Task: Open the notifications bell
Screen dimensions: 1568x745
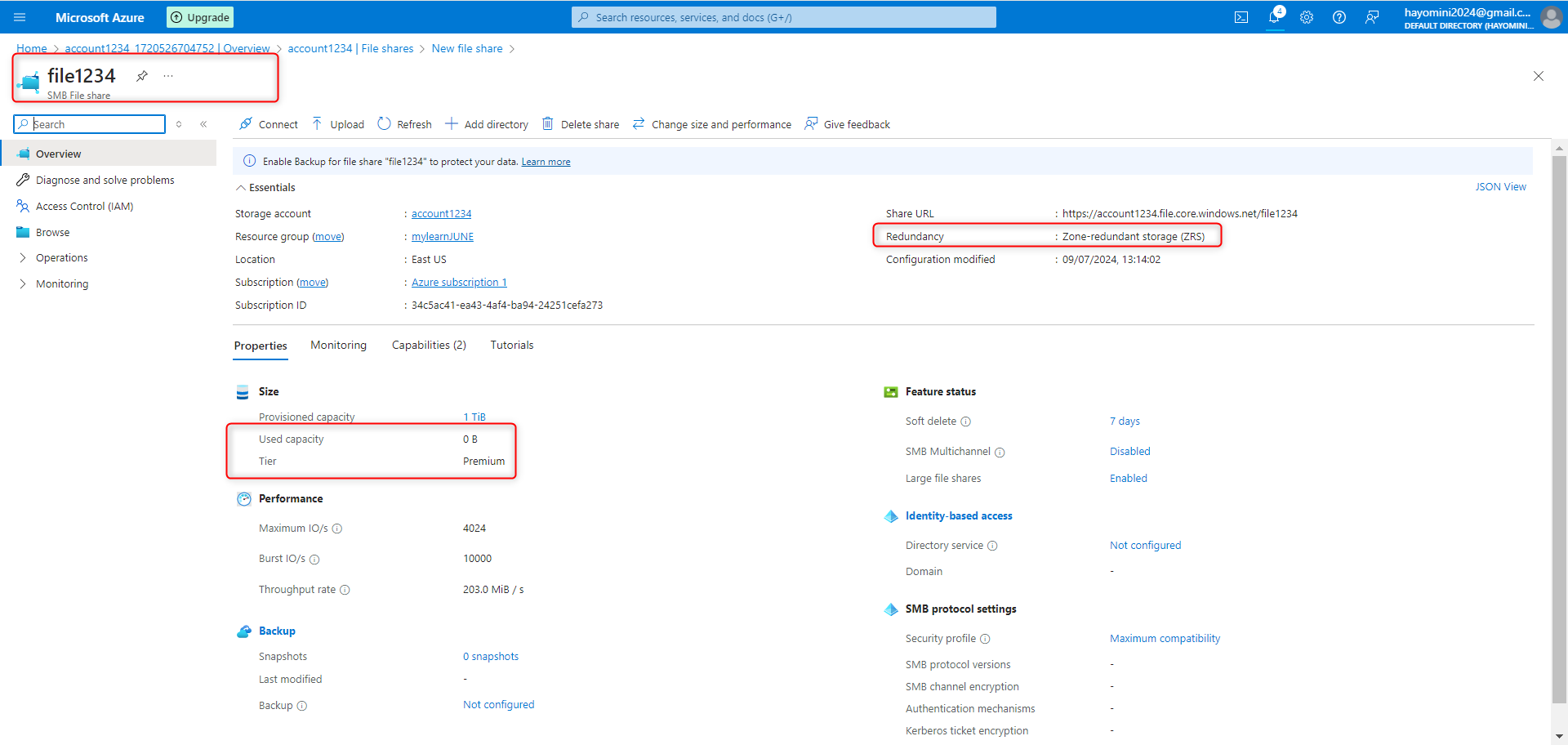Action: coord(1274,17)
